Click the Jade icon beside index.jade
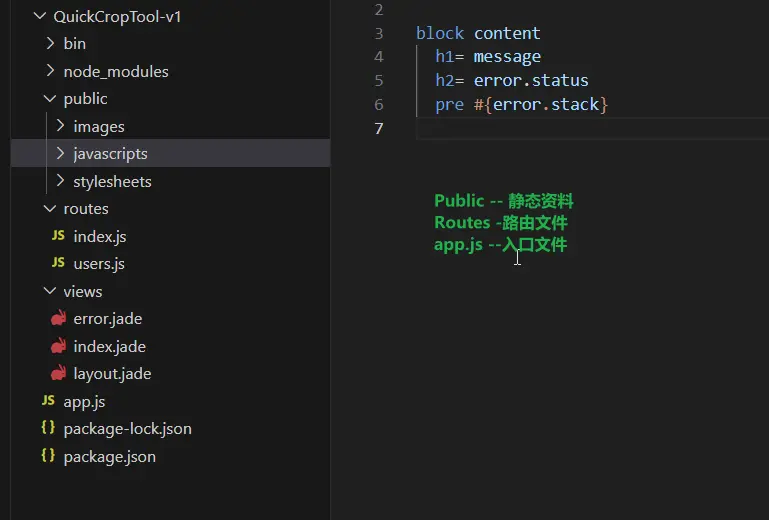Image resolution: width=769 pixels, height=520 pixels. [x=59, y=347]
